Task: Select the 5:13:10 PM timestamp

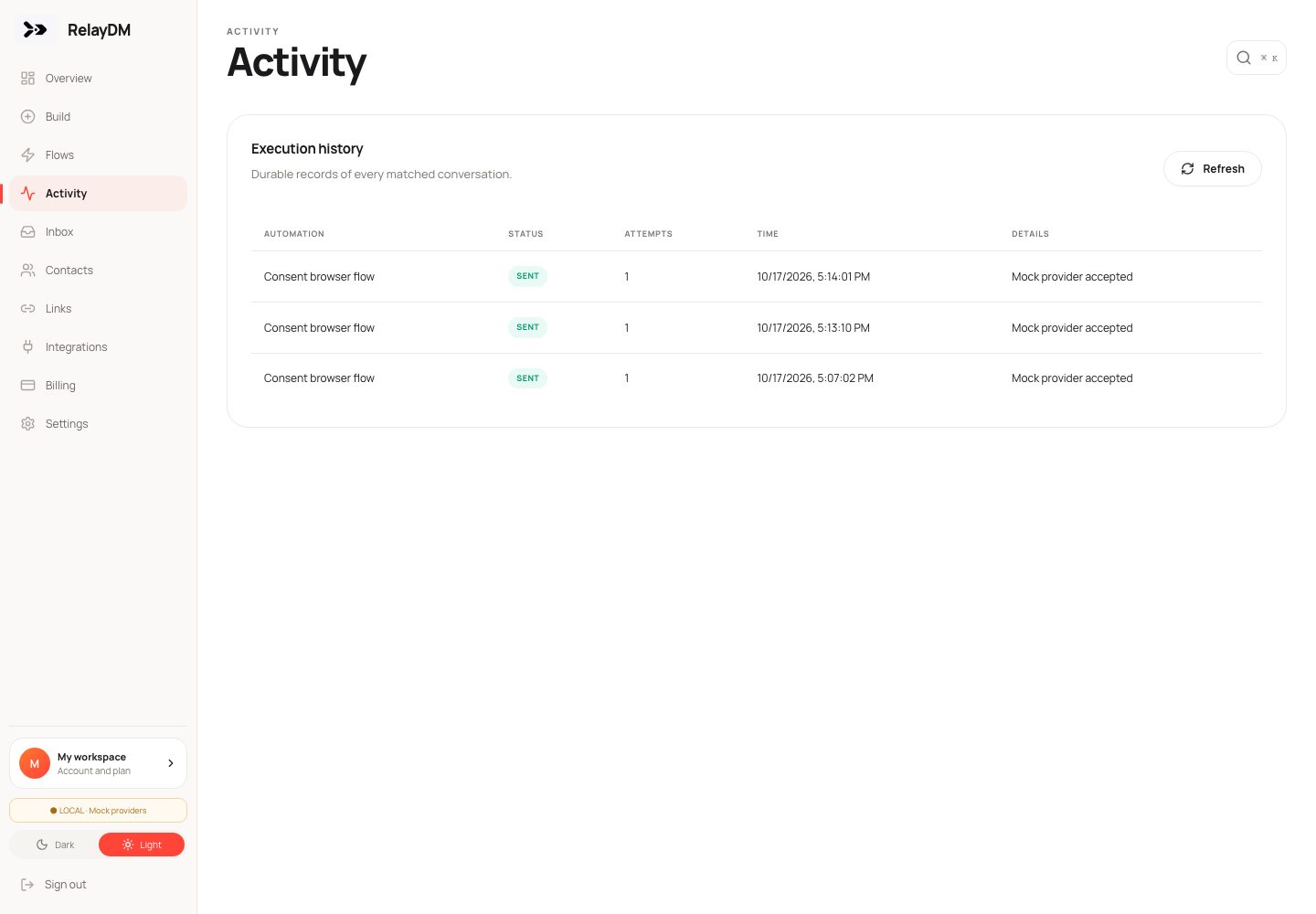Action: pos(813,328)
